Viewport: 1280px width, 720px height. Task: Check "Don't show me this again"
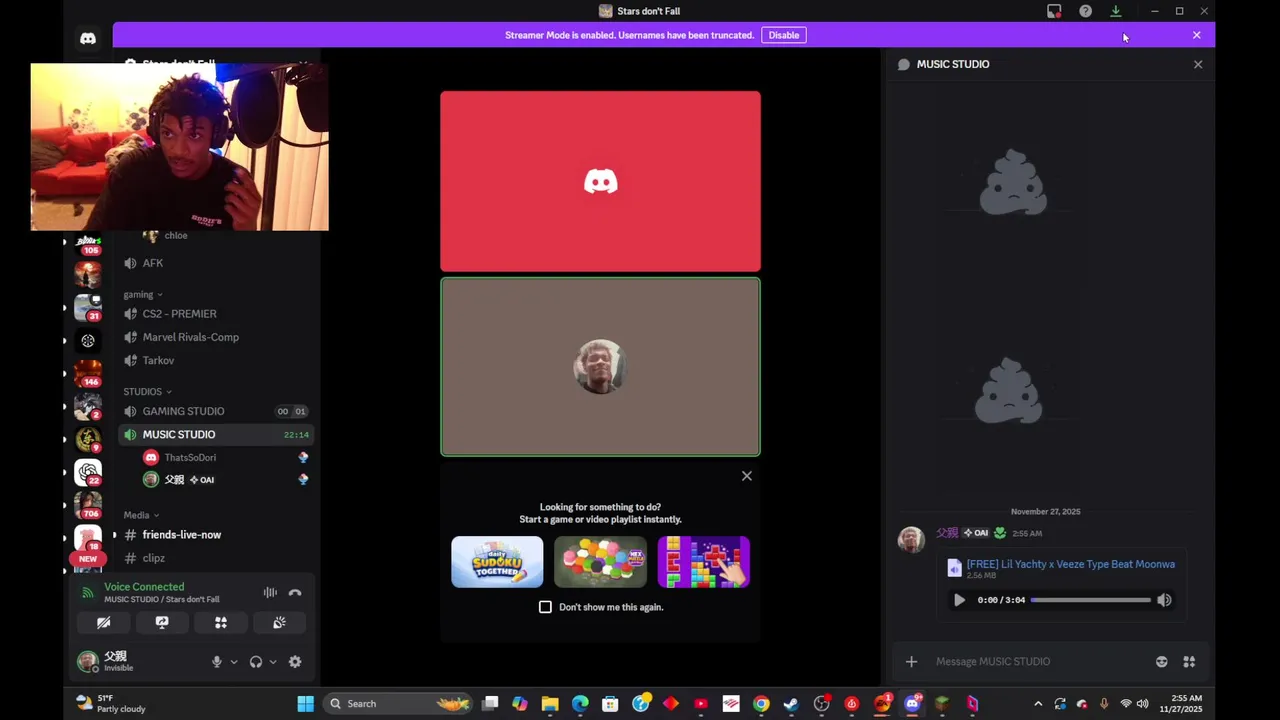pos(545,607)
